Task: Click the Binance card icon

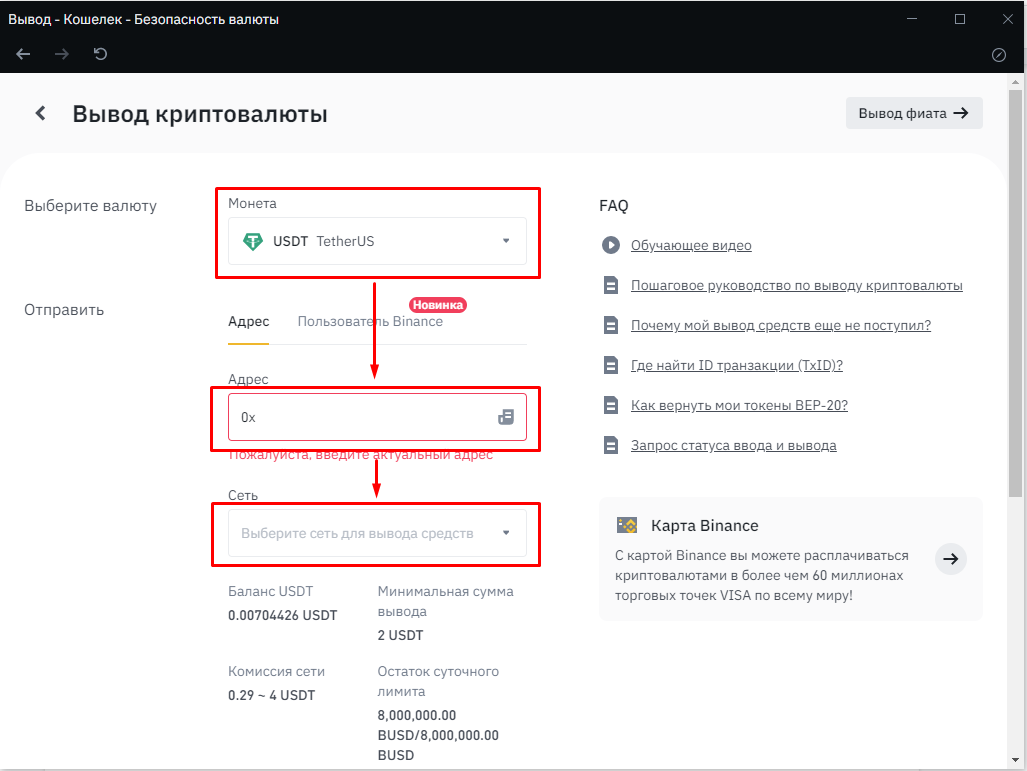Action: pos(627,525)
